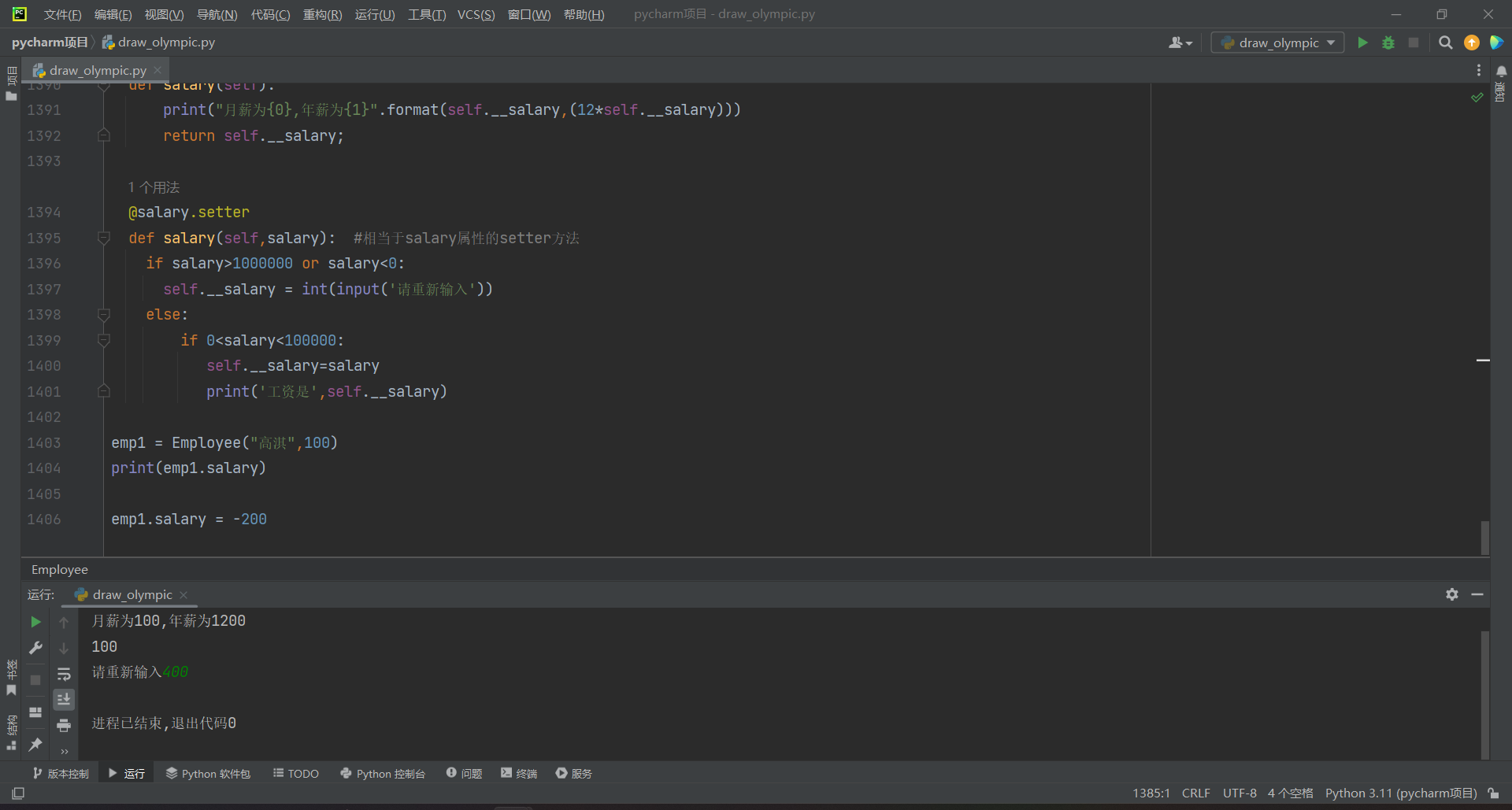Click the up stack trace arrow
This screenshot has height=810, width=1512.
click(64, 622)
